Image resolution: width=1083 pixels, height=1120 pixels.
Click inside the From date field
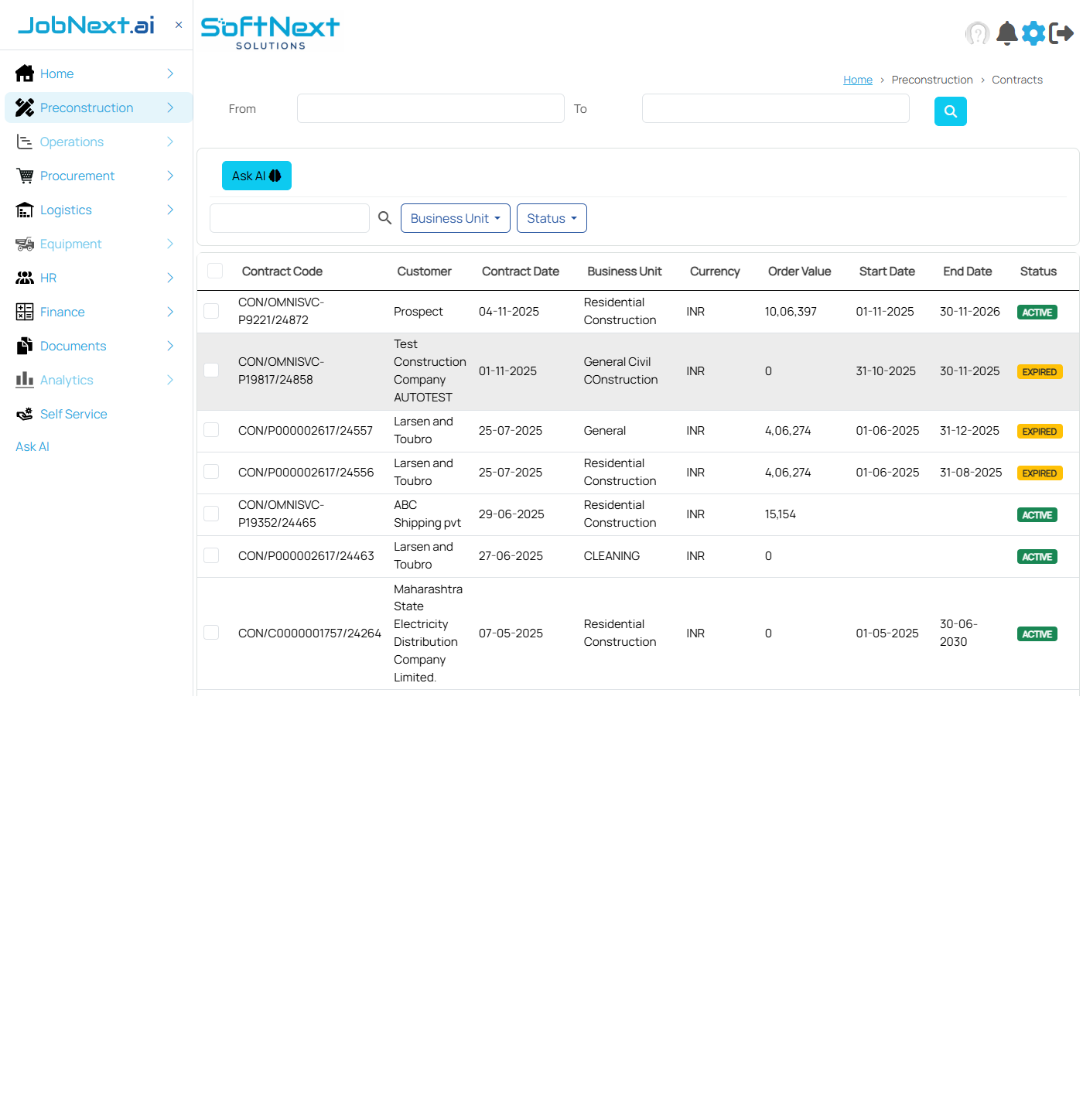[x=430, y=108]
